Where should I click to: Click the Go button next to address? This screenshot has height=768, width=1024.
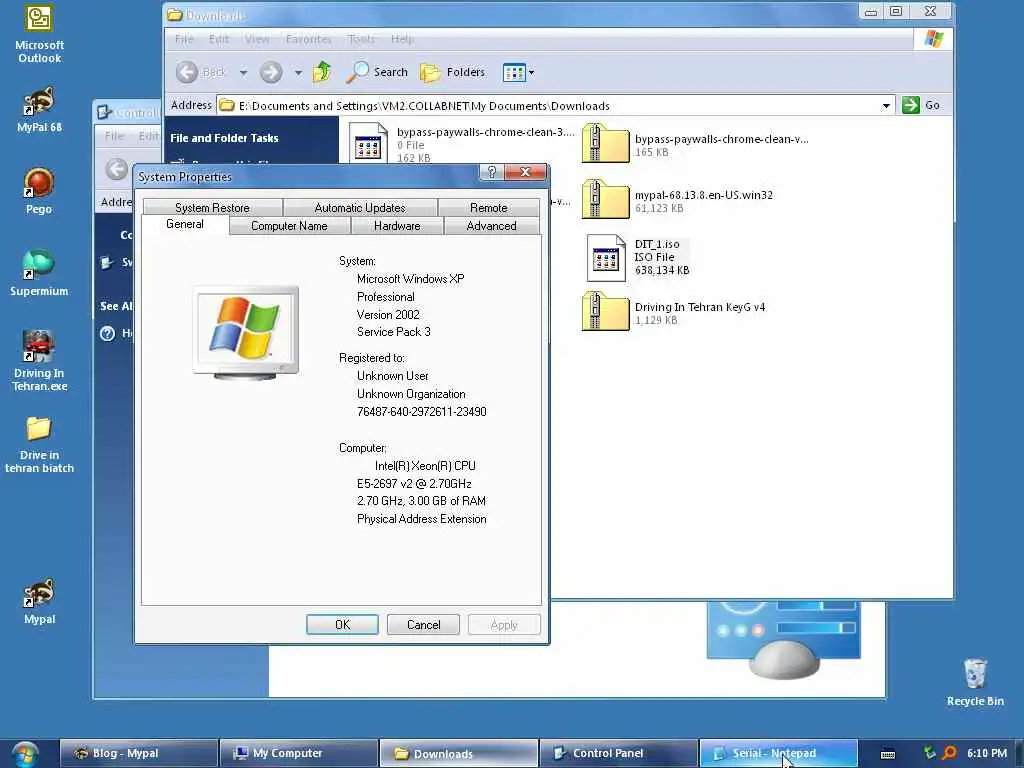(x=921, y=105)
